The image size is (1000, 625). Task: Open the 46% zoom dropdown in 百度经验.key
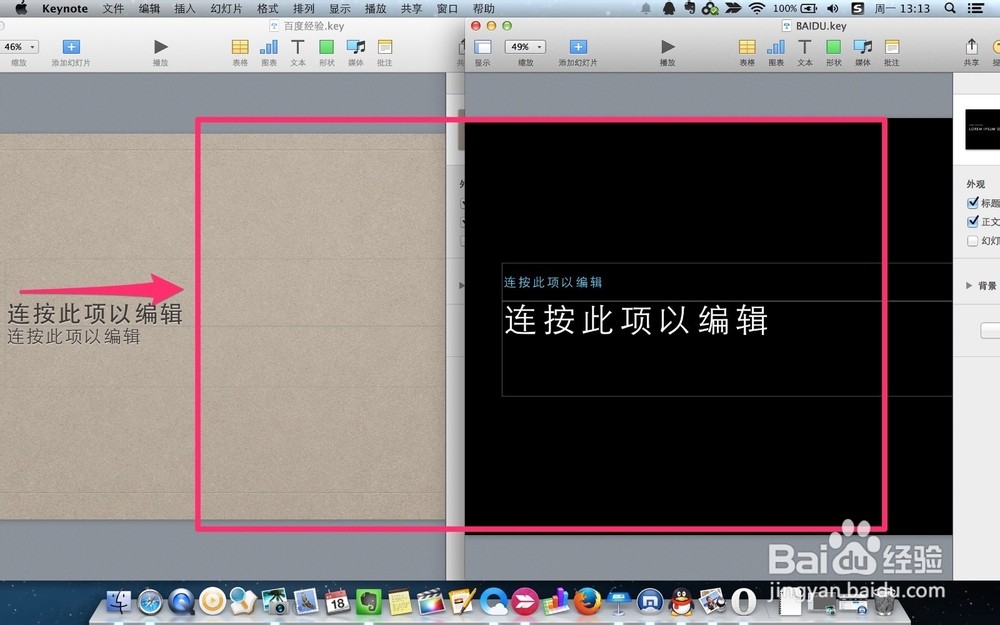point(20,47)
